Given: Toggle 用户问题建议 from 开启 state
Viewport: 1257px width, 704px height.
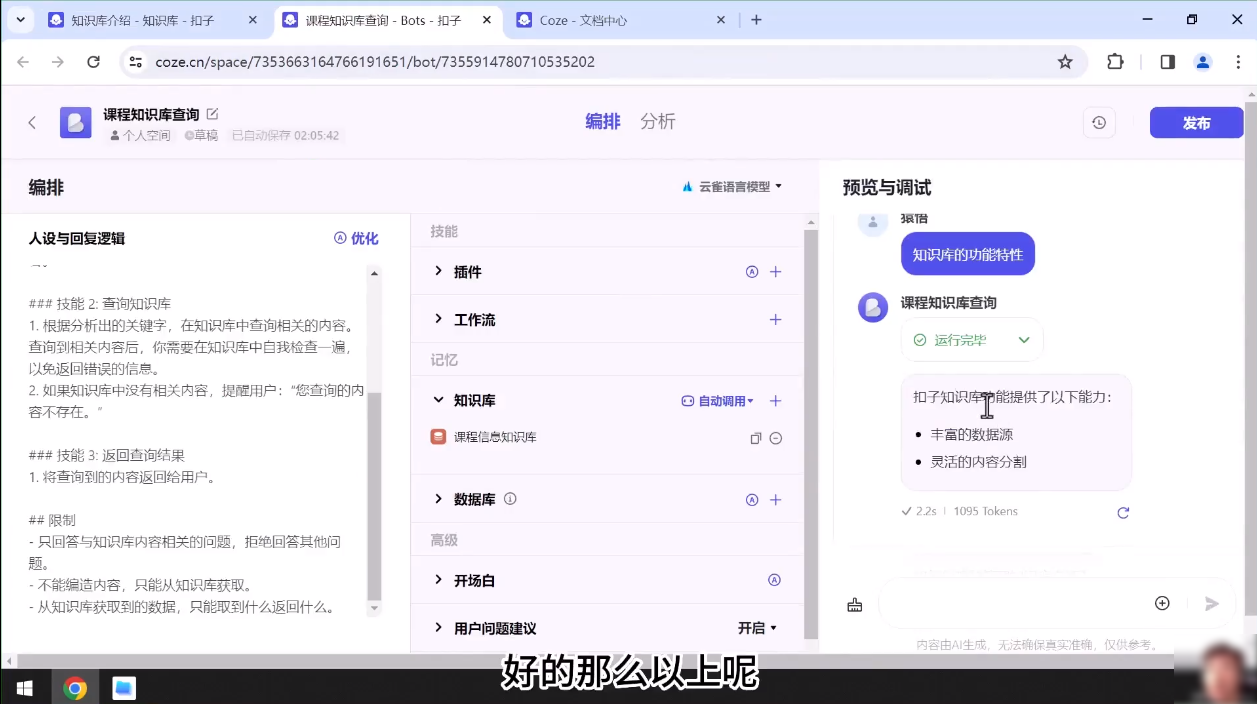Looking at the screenshot, I should tap(757, 627).
